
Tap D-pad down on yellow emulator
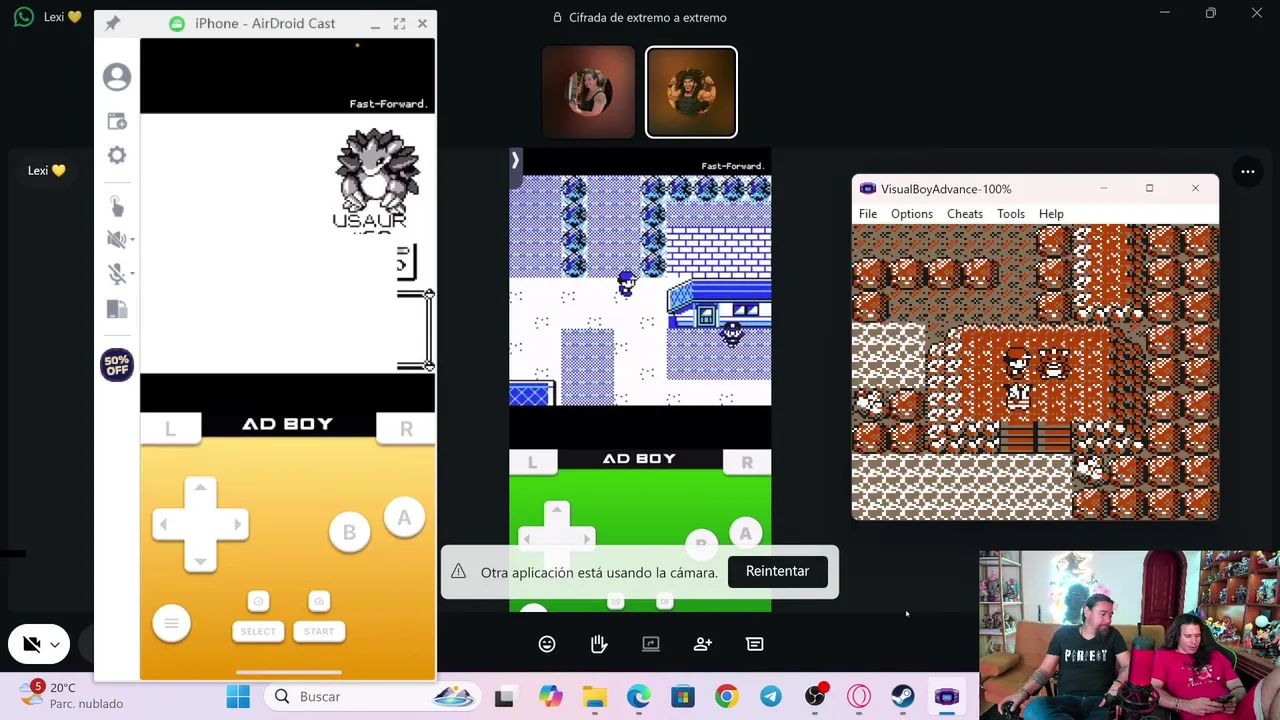click(x=200, y=560)
